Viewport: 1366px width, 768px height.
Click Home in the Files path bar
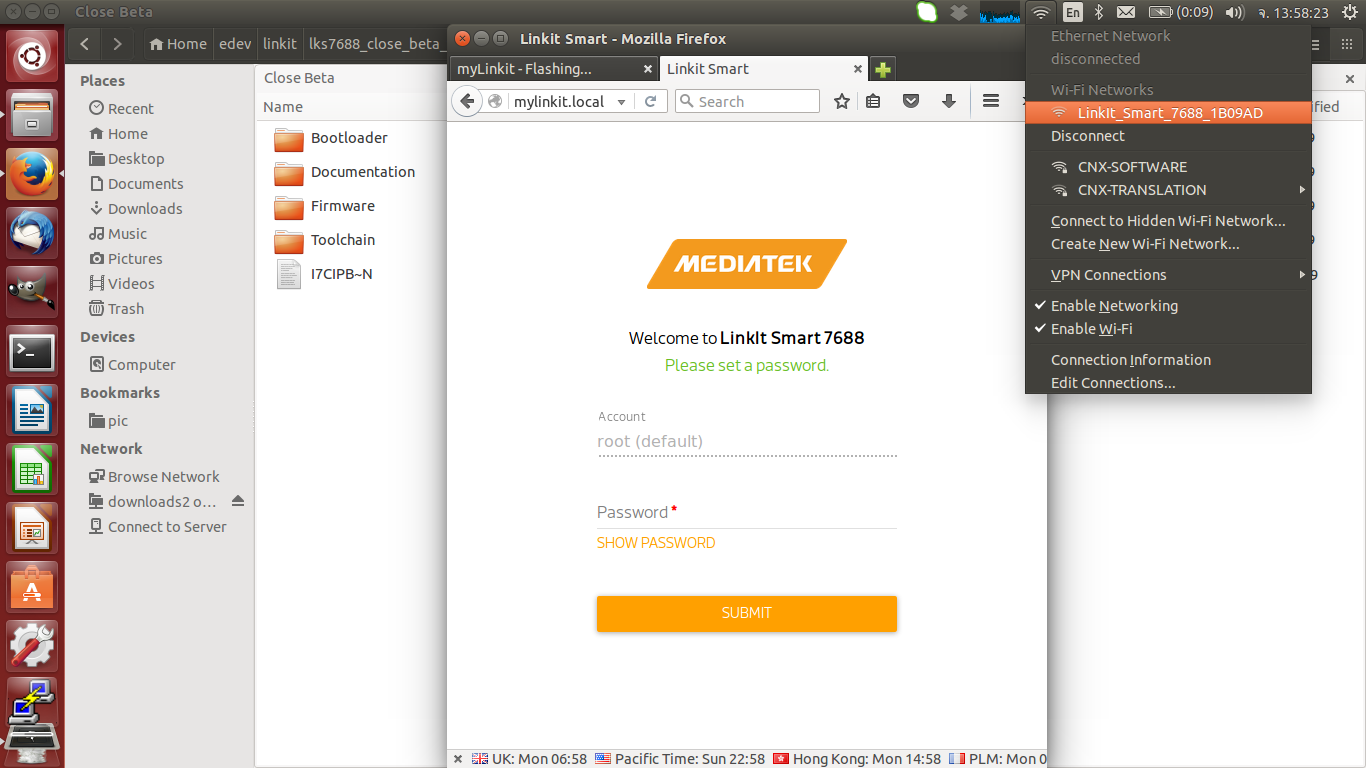click(177, 44)
